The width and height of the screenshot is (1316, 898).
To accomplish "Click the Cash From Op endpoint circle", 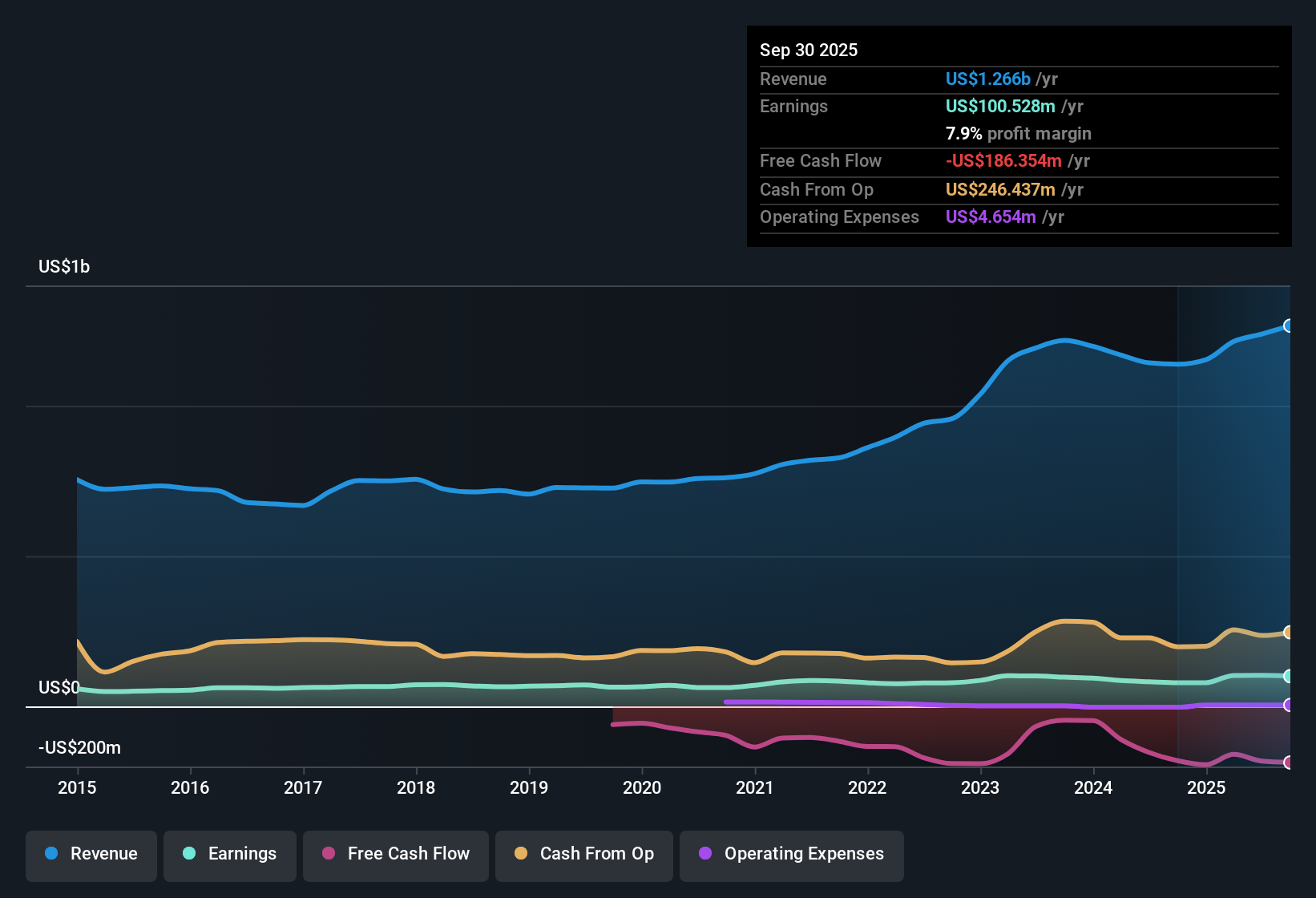I will click(x=1288, y=631).
